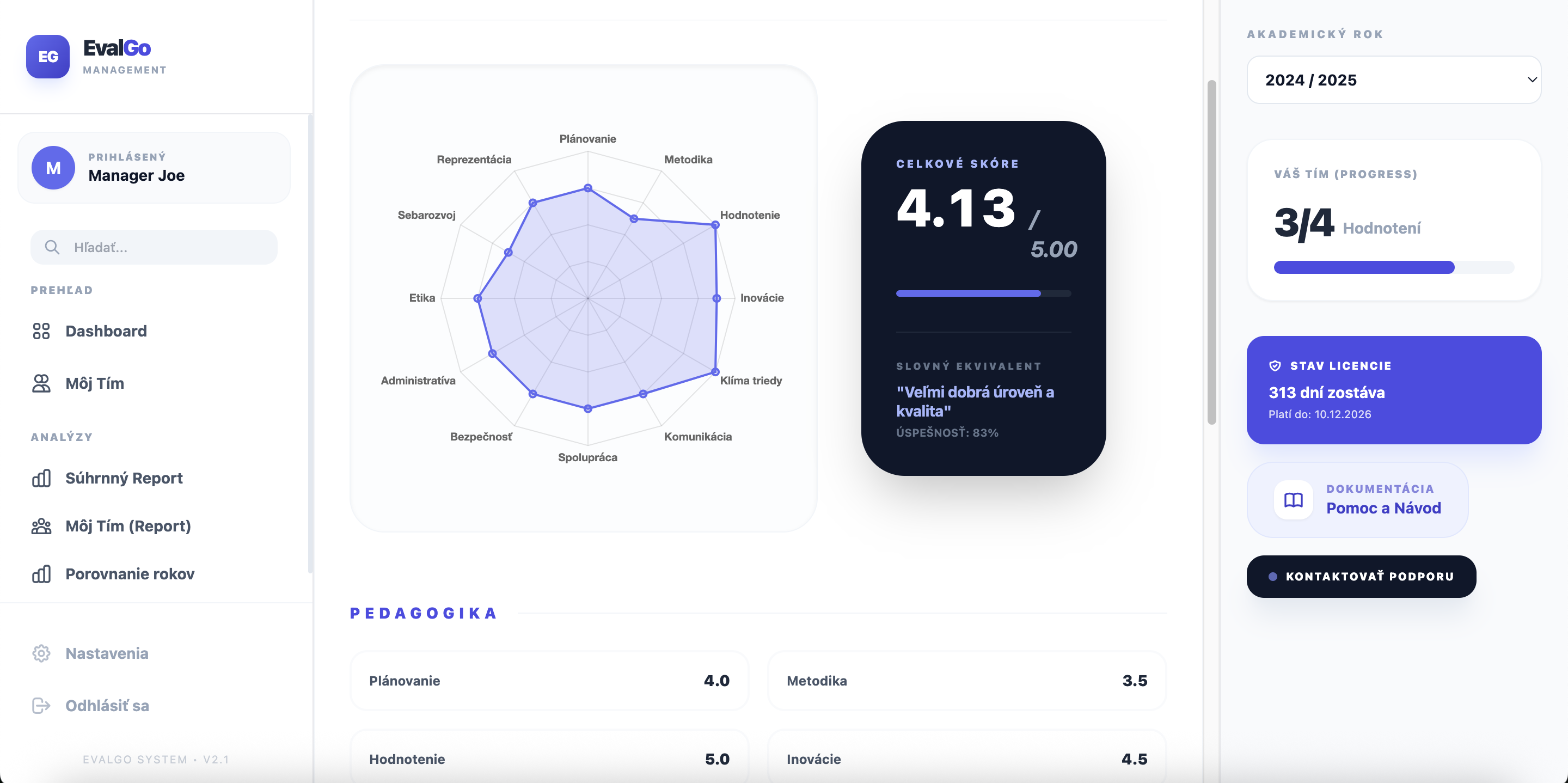Click the EvalGo logo badge
This screenshot has height=783, width=1568.
pyautogui.click(x=48, y=57)
